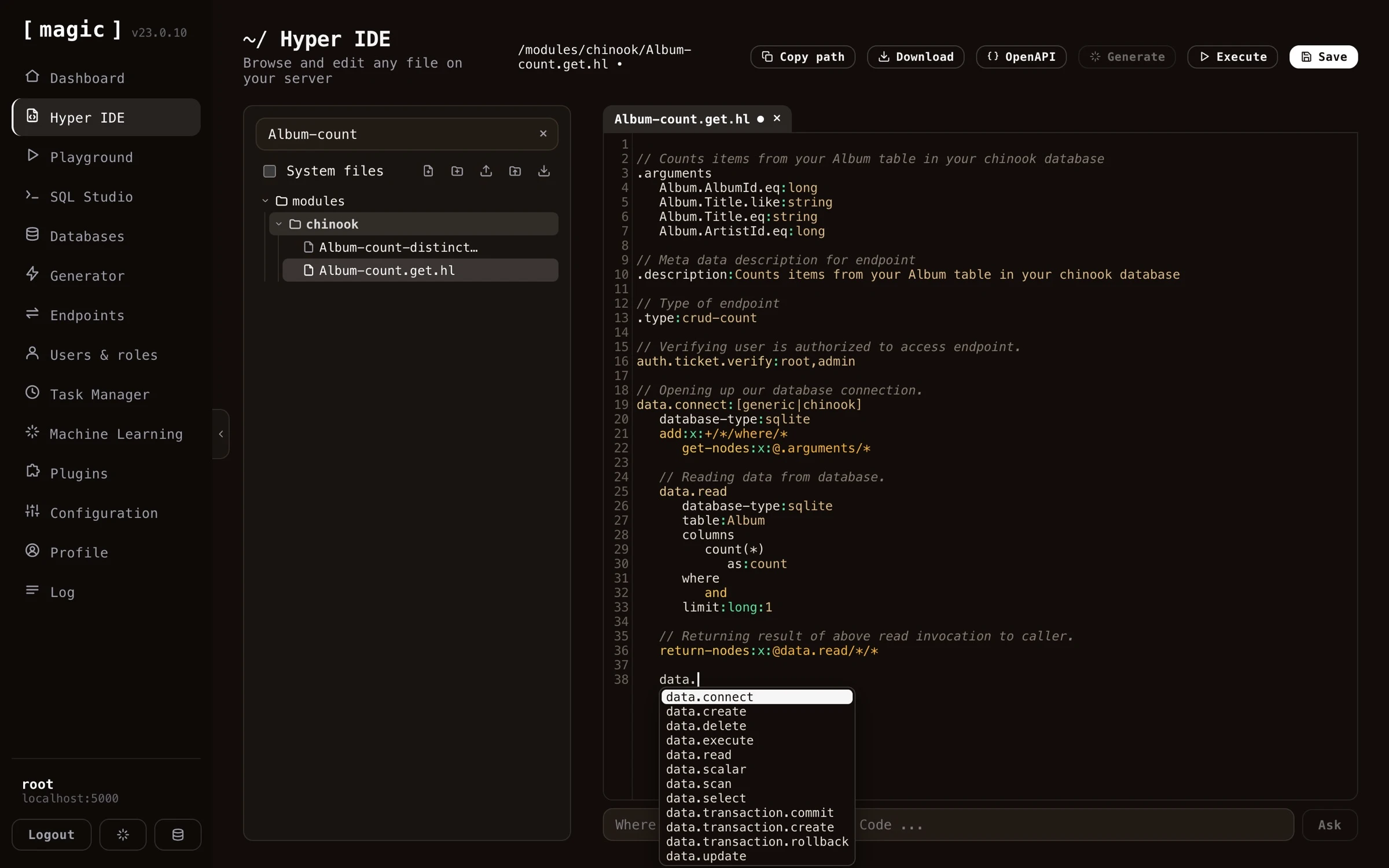Screen dimensions: 1389x868
Task: Click the [ magic ] logo
Action: point(73,30)
